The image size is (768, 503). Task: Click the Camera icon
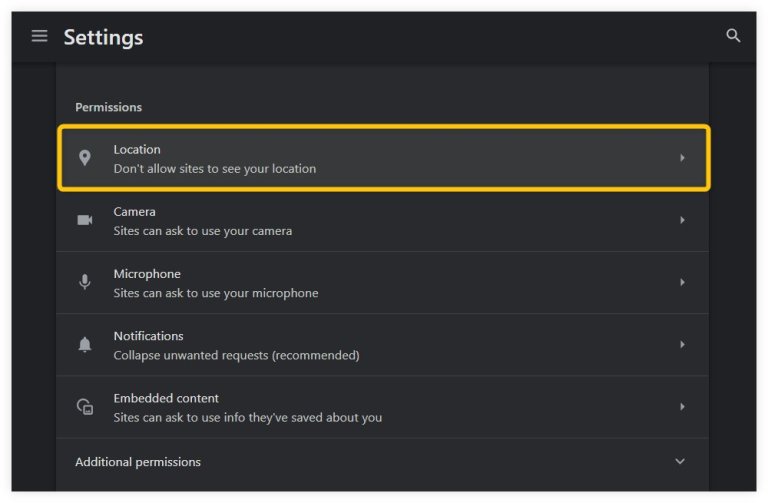click(85, 220)
